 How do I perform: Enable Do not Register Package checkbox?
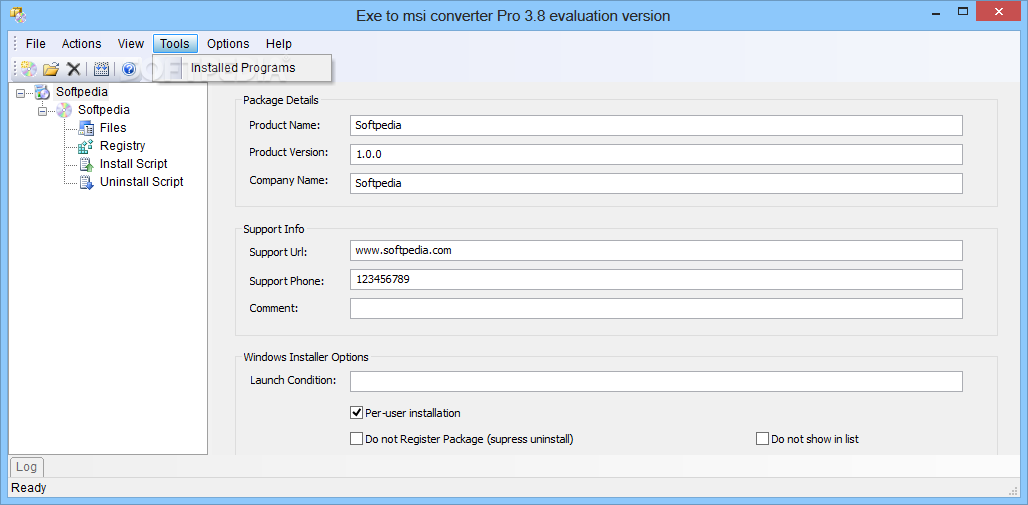[x=356, y=439]
